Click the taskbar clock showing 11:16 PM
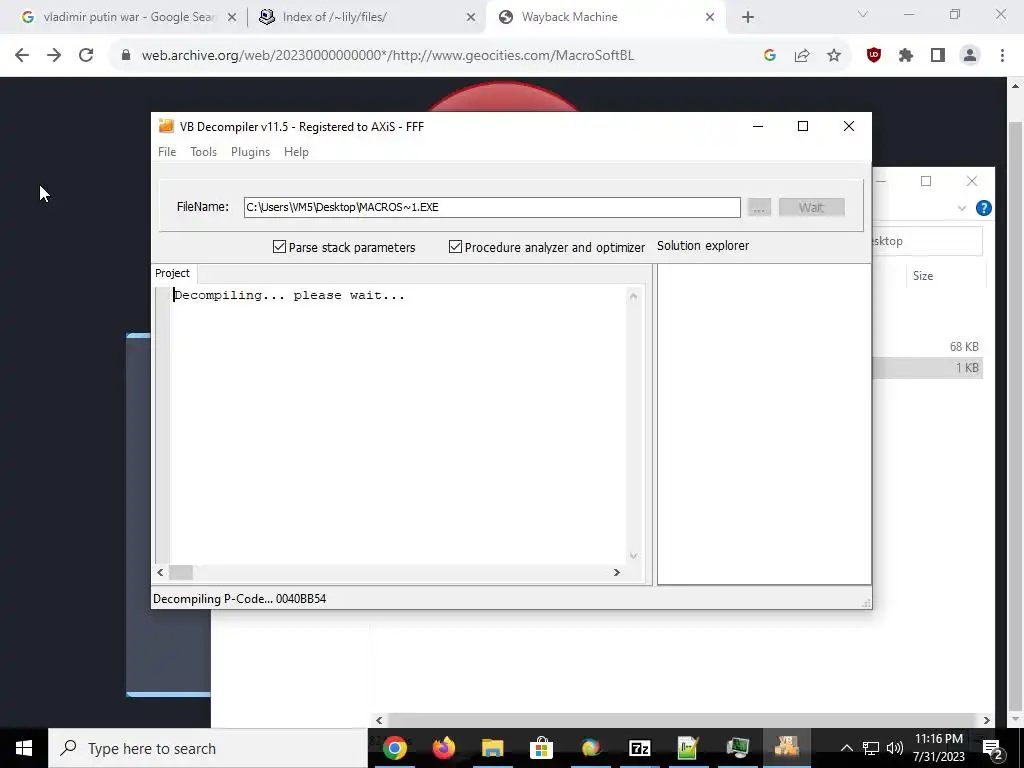Viewport: 1024px width, 768px height. pos(938,748)
